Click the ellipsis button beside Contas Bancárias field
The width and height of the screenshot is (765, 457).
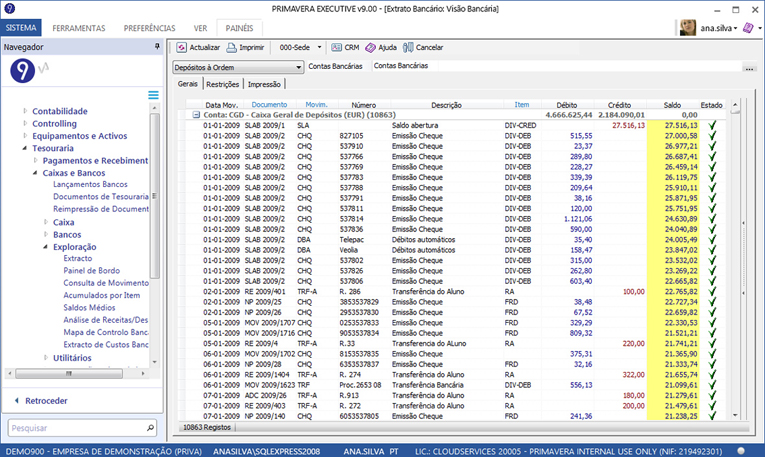coord(749,67)
